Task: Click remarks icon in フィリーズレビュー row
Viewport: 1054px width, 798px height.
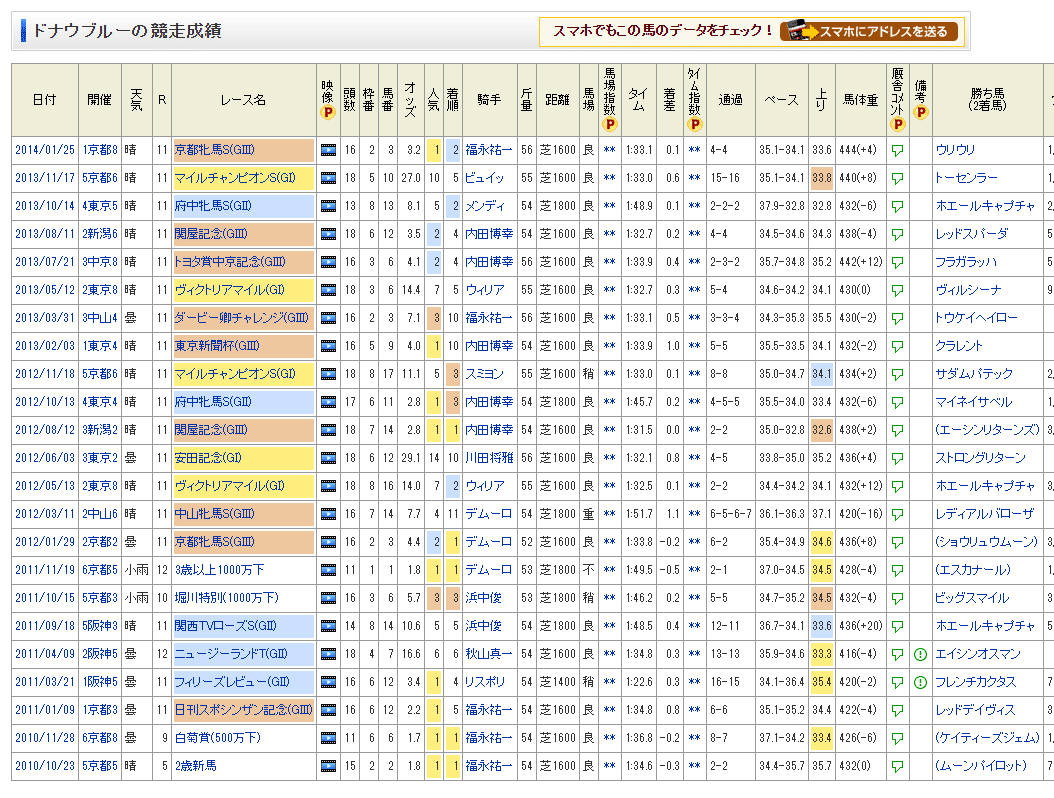Action: click(920, 682)
